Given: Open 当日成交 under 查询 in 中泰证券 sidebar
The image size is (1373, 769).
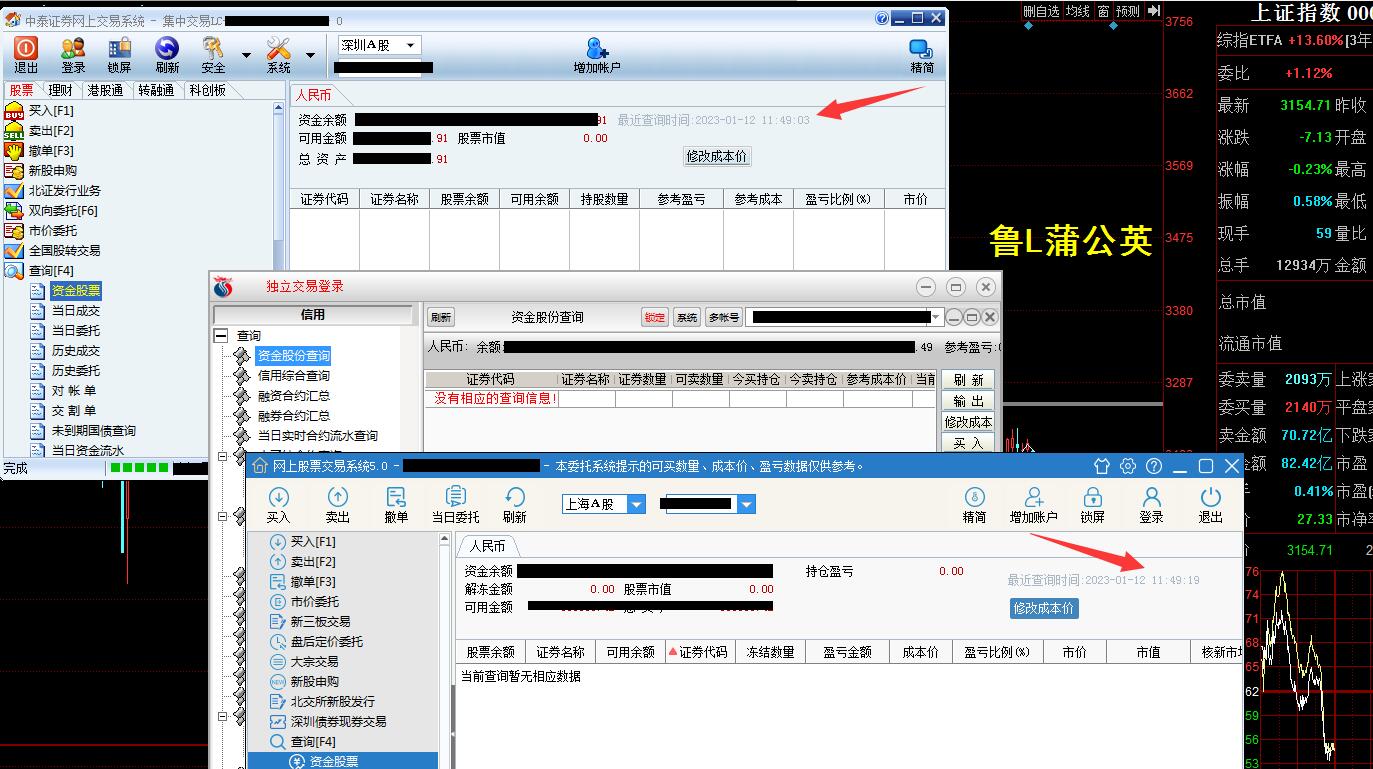Looking at the screenshot, I should click(x=76, y=311).
